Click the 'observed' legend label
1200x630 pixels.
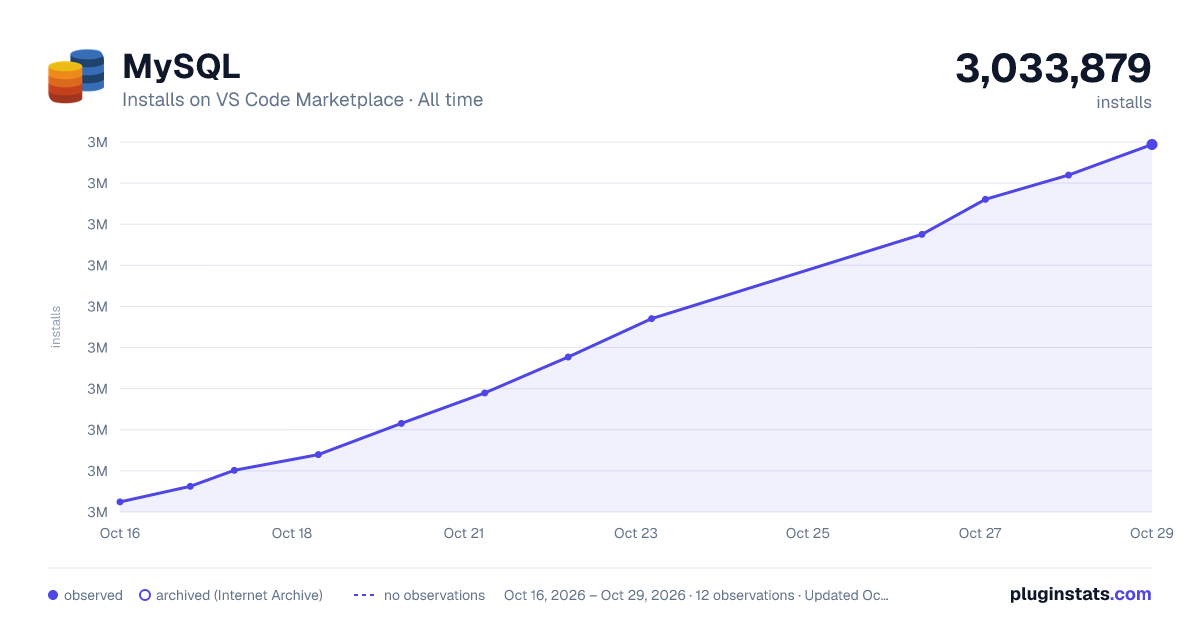(93, 595)
